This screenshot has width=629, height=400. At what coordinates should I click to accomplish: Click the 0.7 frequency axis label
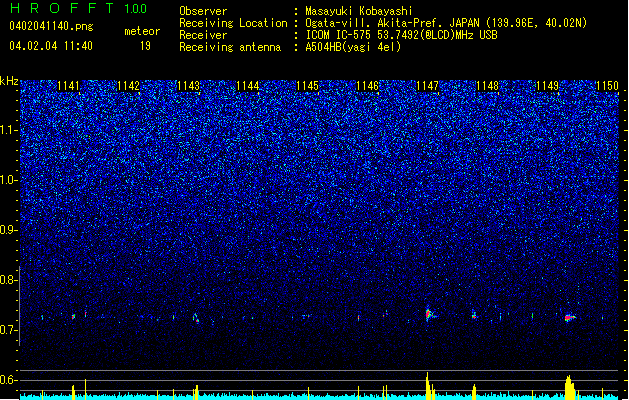[9, 330]
